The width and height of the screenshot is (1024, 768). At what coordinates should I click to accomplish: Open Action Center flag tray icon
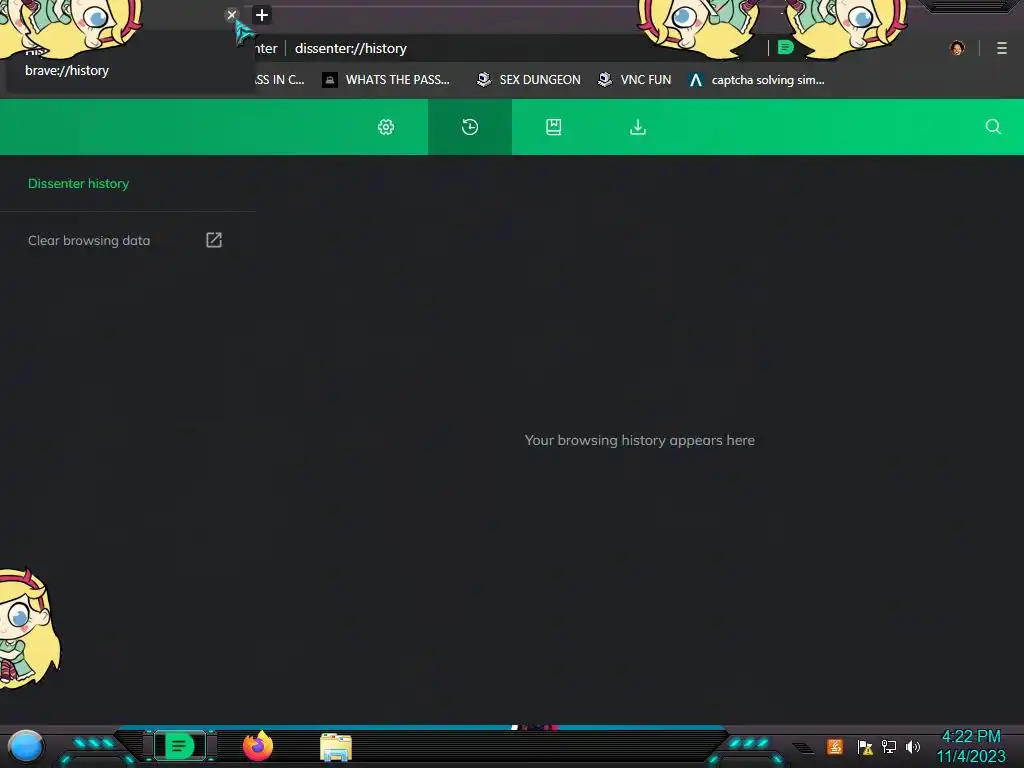point(865,746)
